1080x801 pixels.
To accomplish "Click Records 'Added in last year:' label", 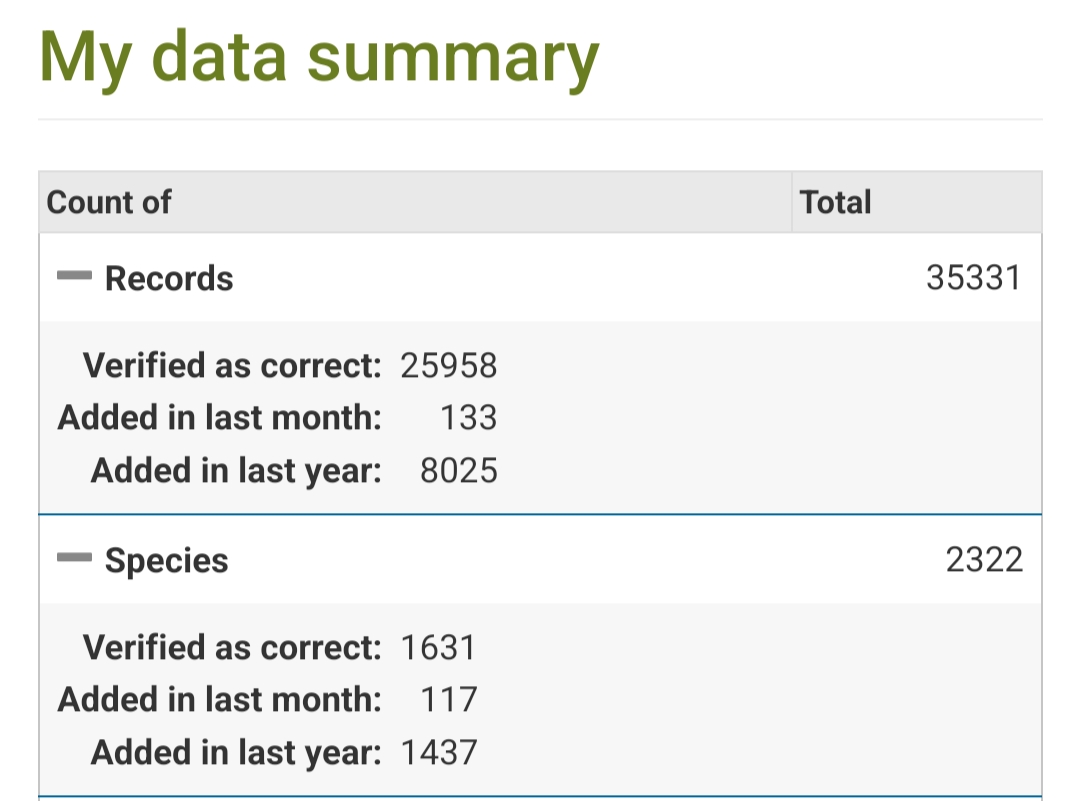I will pos(236,470).
